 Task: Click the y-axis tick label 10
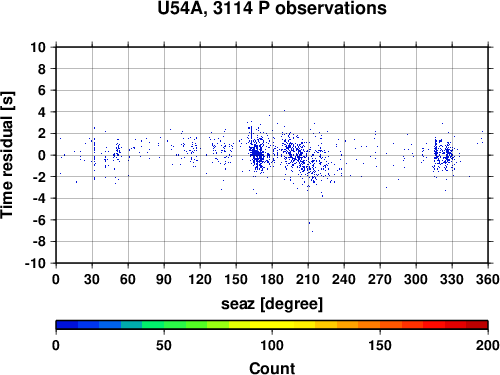pos(38,47)
